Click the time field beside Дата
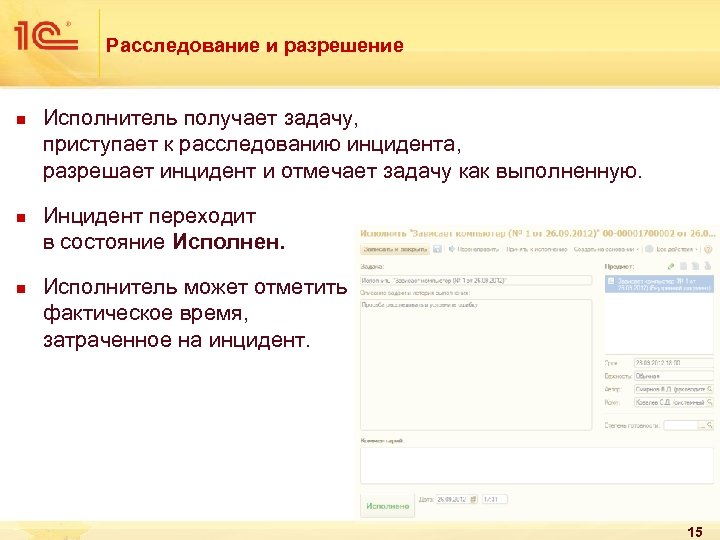 click(495, 499)
